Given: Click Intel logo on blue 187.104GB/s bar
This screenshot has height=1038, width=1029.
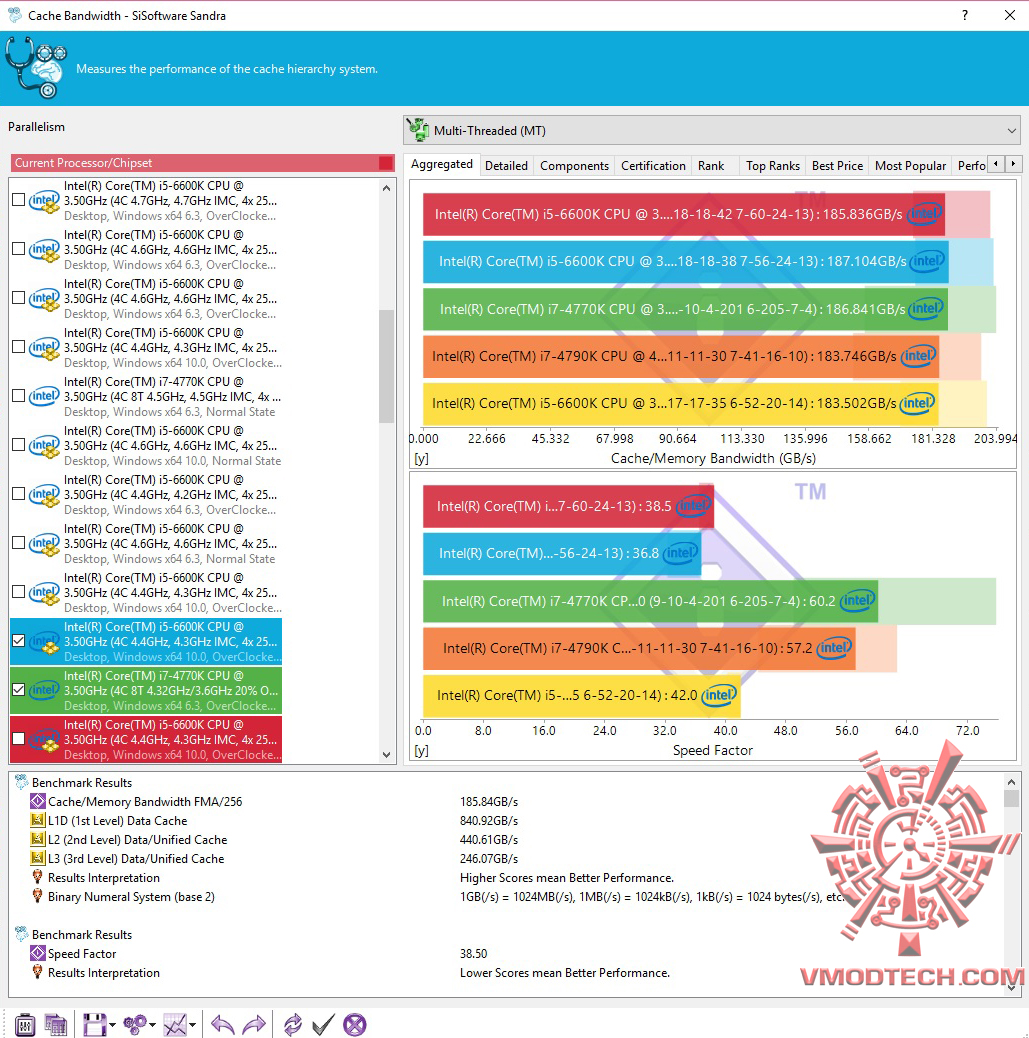Looking at the screenshot, I should 927,261.
